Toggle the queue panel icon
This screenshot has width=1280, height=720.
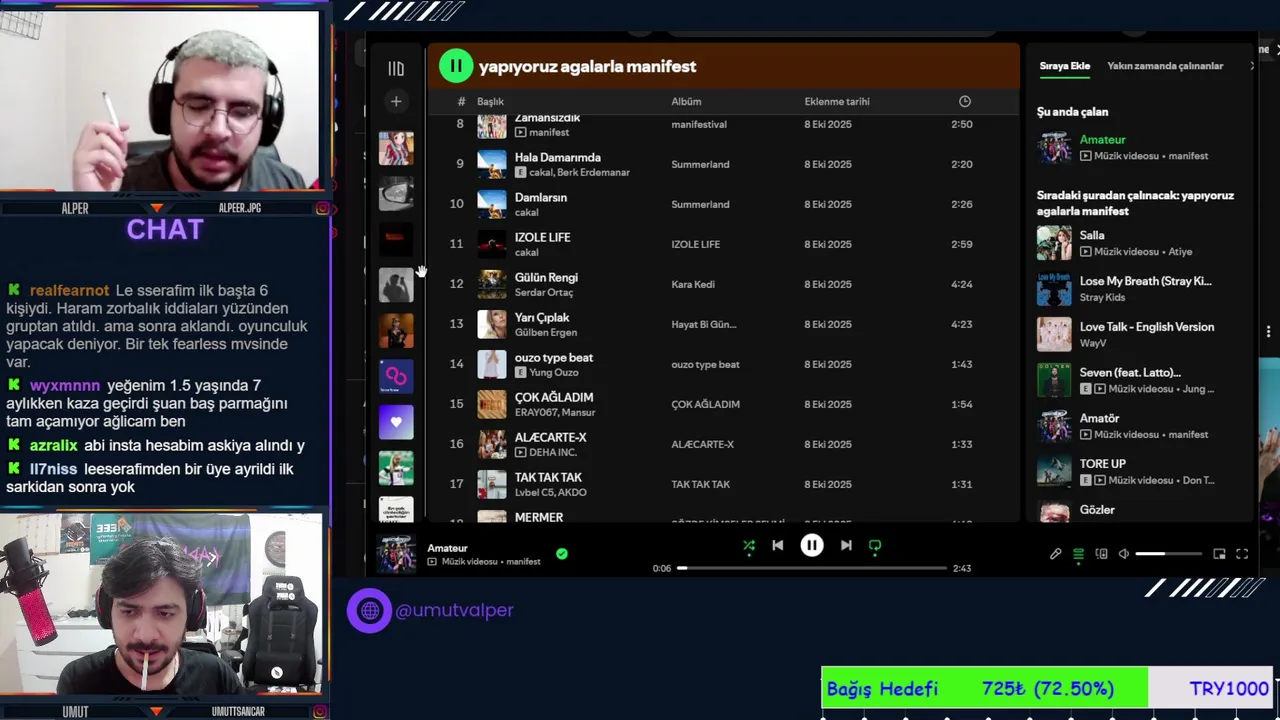1078,554
